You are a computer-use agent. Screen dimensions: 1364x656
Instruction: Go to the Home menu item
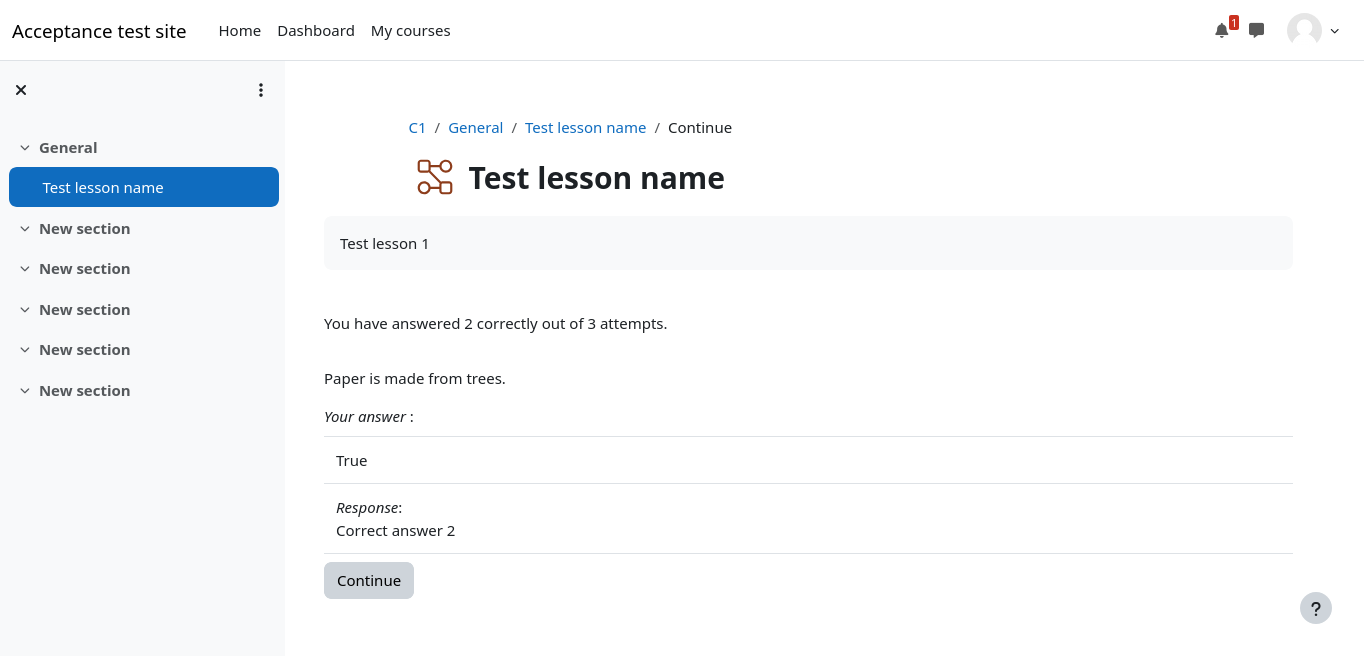[240, 31]
